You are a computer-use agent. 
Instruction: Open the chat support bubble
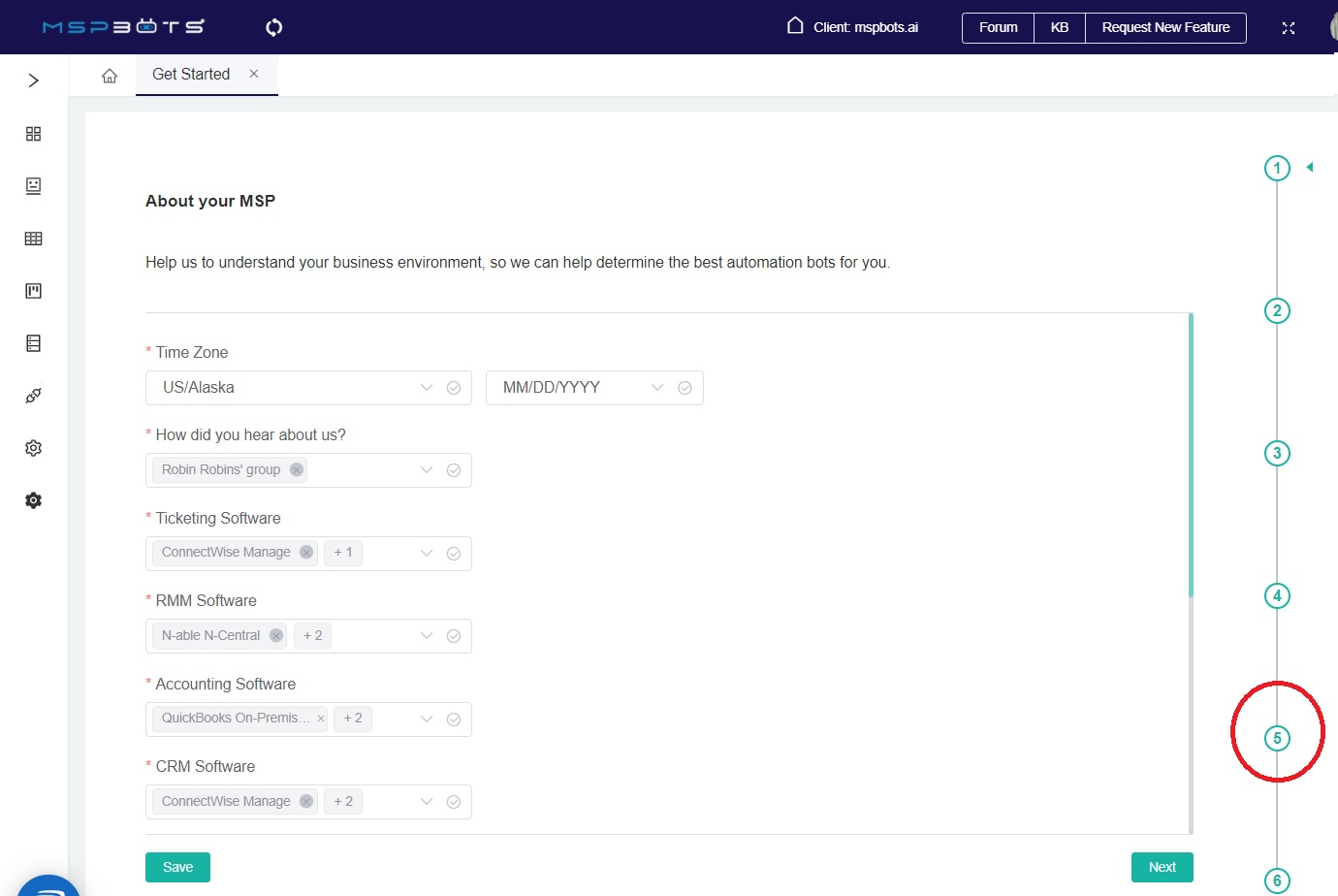pyautogui.click(x=48, y=885)
